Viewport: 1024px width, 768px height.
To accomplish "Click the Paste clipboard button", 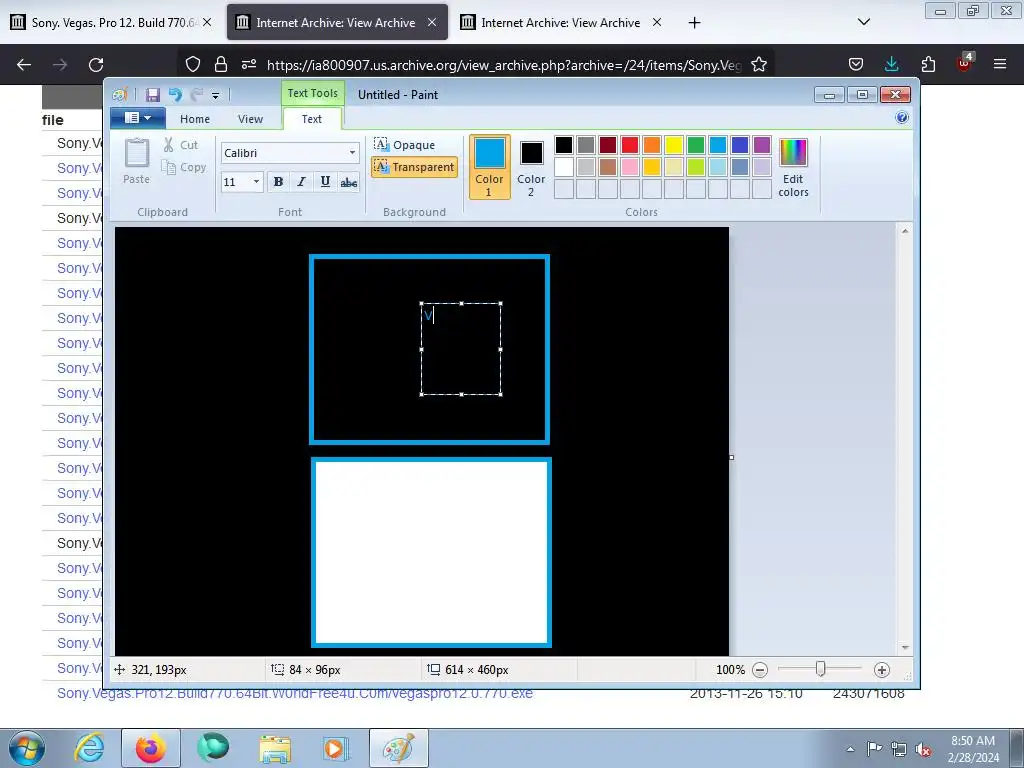I will (136, 161).
